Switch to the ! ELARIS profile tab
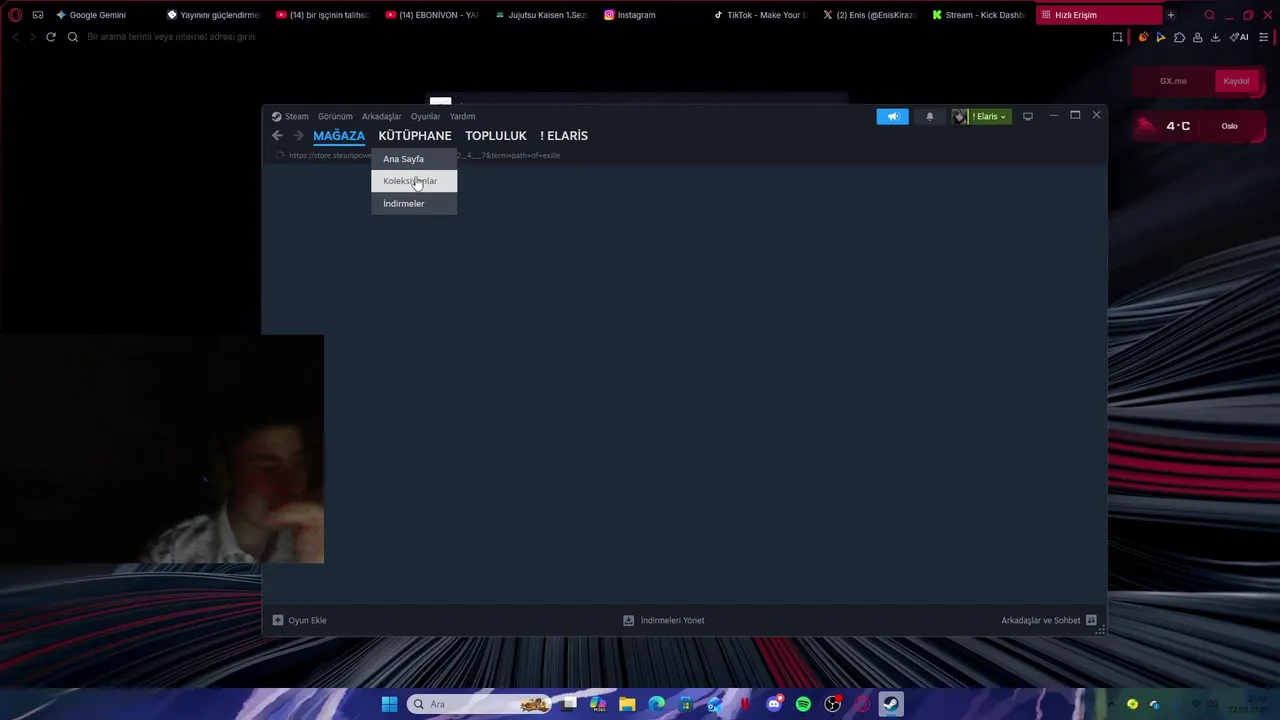This screenshot has width=1280, height=720. coord(564,135)
